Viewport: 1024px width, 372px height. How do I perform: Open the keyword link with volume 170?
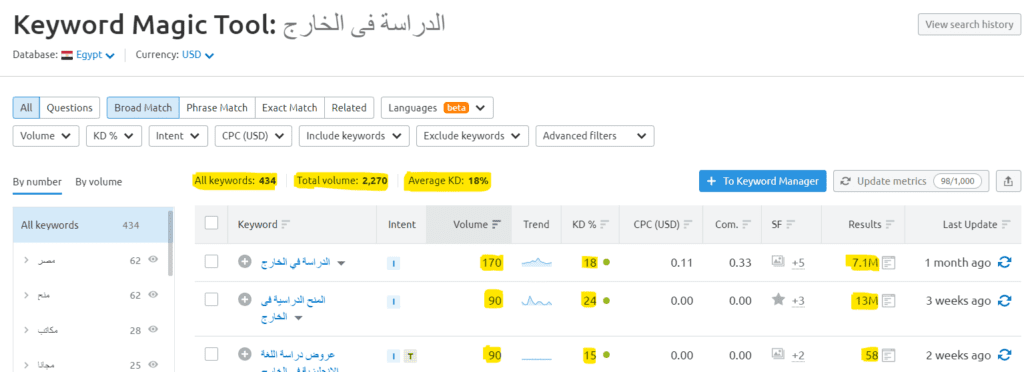[296, 262]
